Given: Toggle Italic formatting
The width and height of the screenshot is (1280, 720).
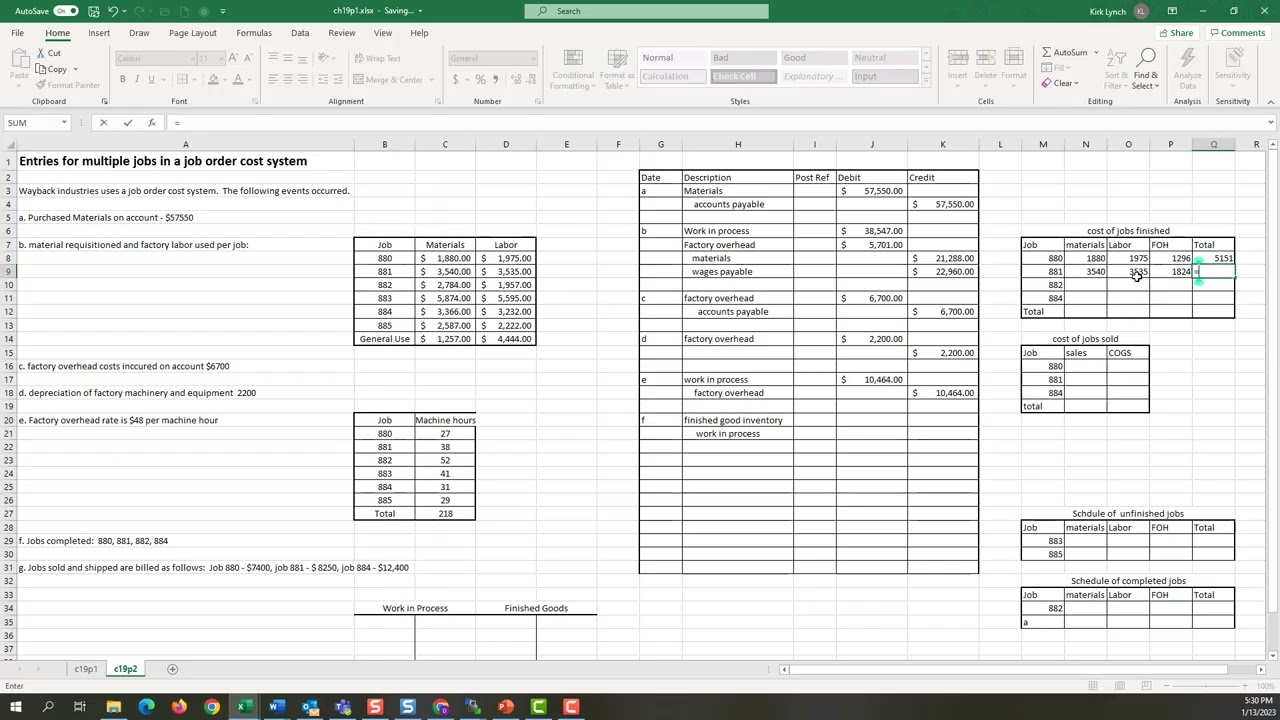Looking at the screenshot, I should pyautogui.click(x=137, y=80).
